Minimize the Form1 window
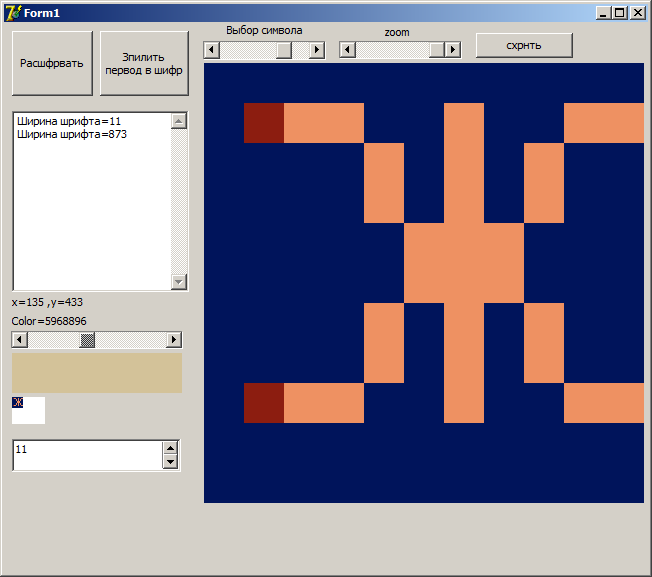The image size is (652, 577). 603,13
